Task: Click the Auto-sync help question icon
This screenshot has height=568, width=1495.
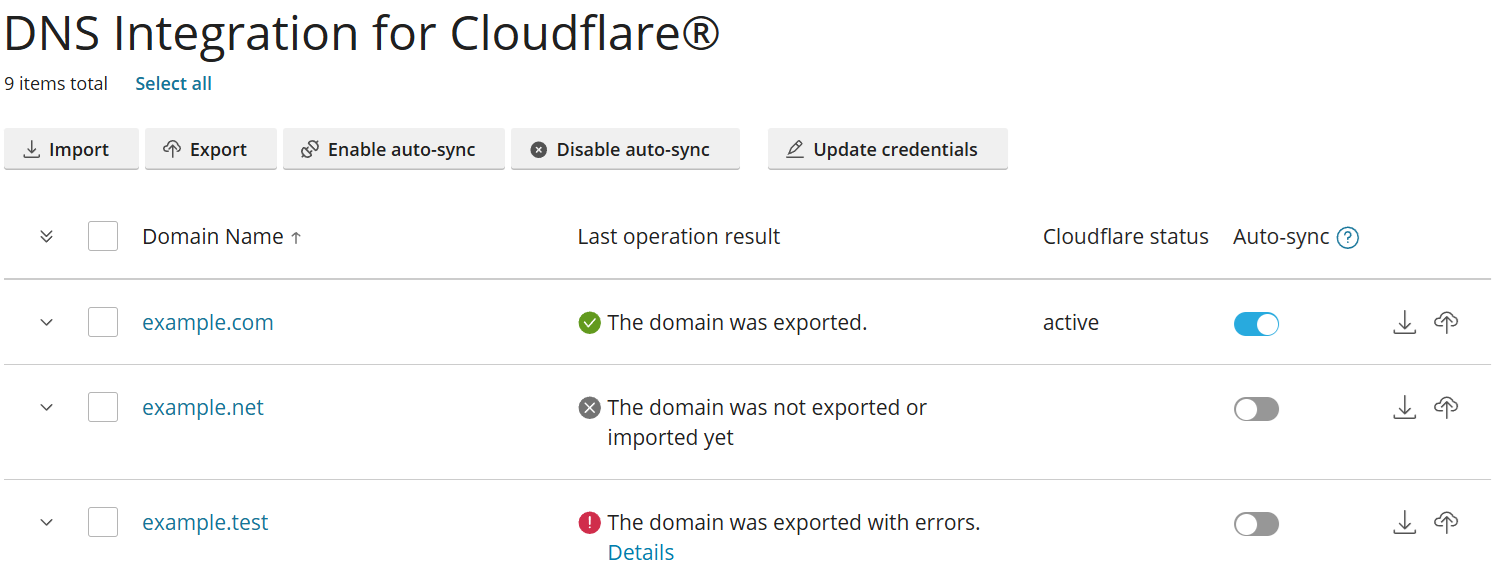Action: pos(1348,238)
